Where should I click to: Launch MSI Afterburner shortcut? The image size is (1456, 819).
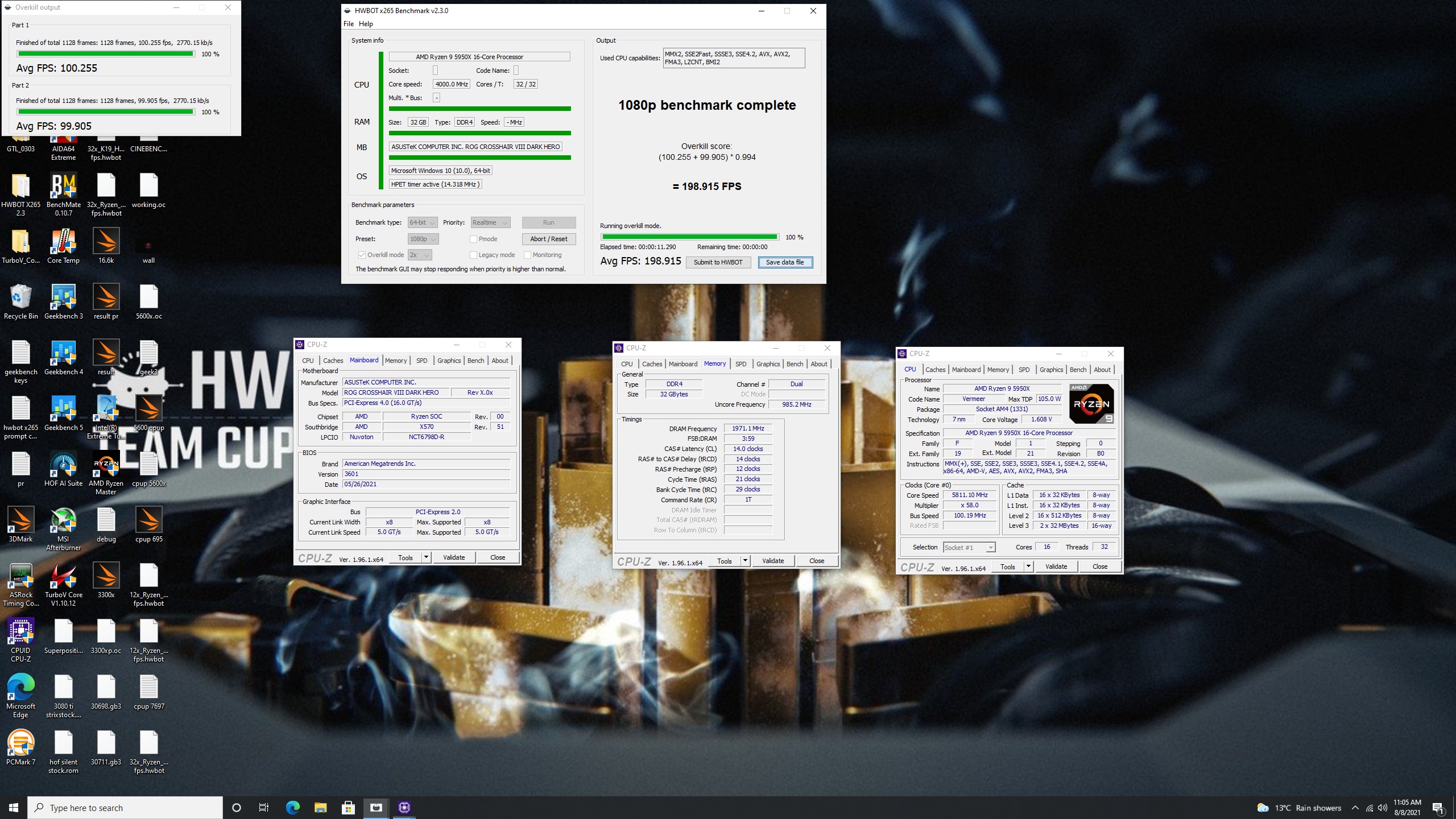pyautogui.click(x=63, y=528)
